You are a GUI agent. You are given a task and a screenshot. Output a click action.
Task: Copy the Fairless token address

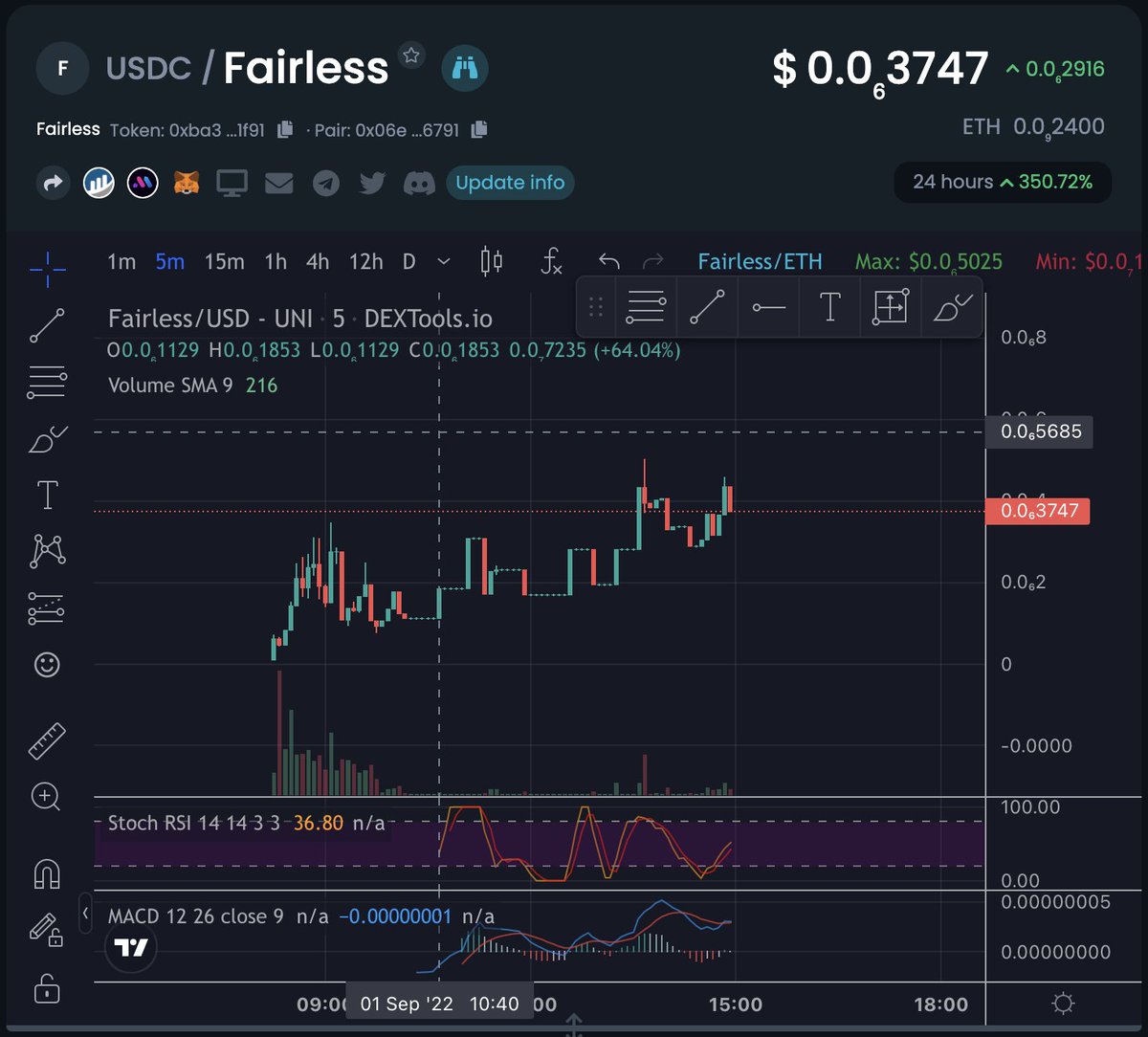point(285,129)
